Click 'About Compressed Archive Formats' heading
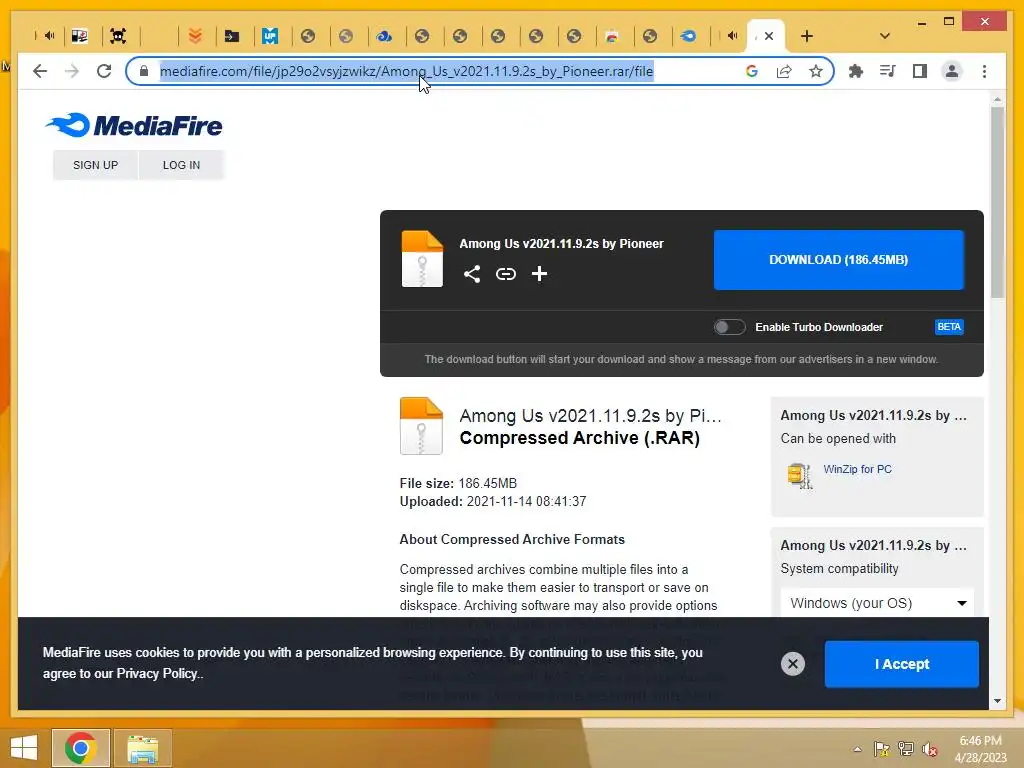Viewport: 1024px width, 768px height. click(x=512, y=539)
